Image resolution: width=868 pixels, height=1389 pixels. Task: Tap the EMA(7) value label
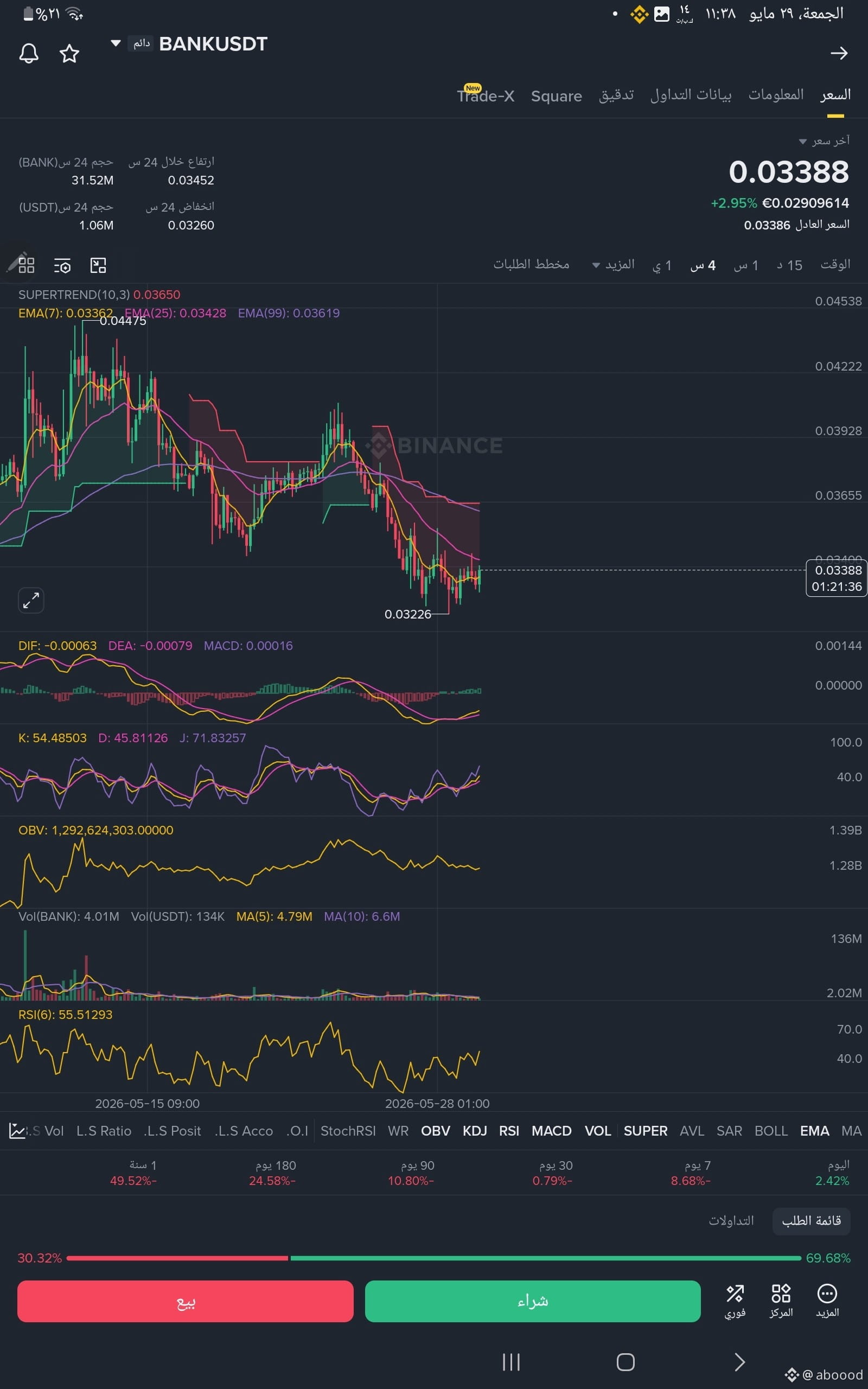(x=66, y=313)
